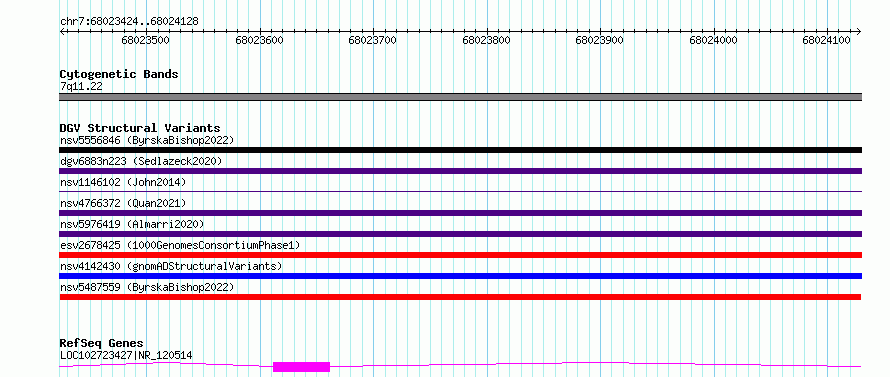Open variant nsv5976419 (Almarri2020) label
Image resolution: width=890 pixels, height=377 pixels.
tap(132, 224)
